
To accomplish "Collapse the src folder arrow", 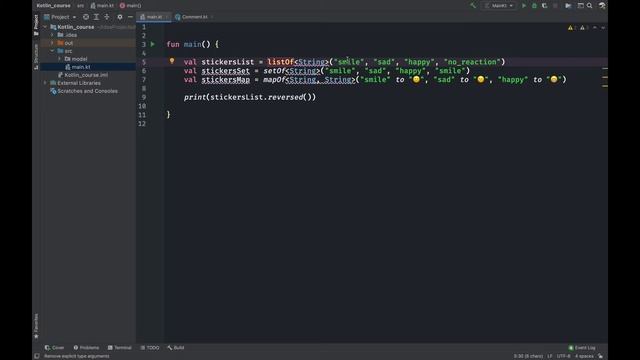I will [52, 51].
